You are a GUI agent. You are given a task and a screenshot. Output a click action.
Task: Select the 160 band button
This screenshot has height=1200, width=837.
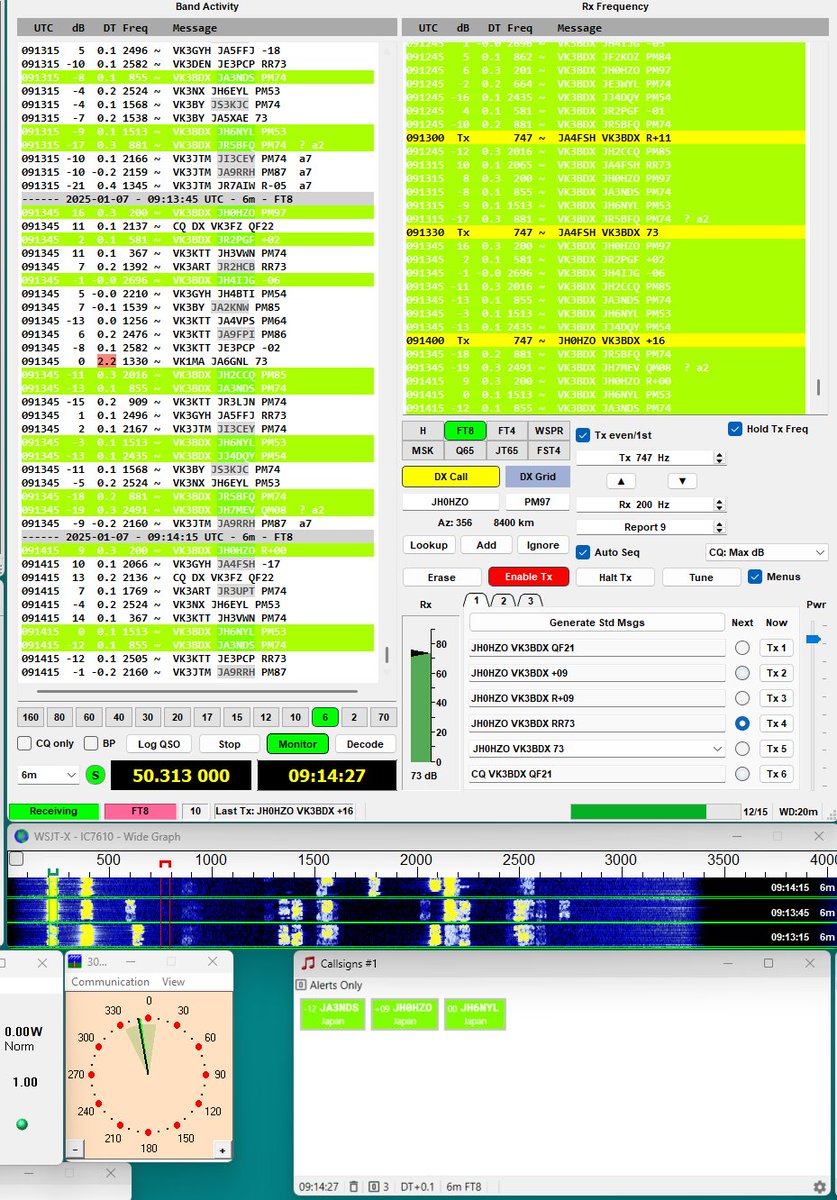pos(31,717)
